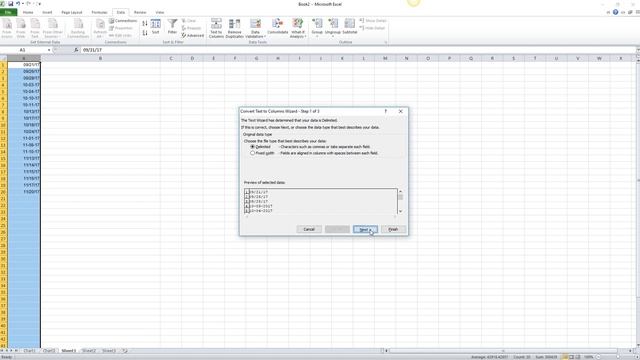Open the Insert ribbon tab

47,12
